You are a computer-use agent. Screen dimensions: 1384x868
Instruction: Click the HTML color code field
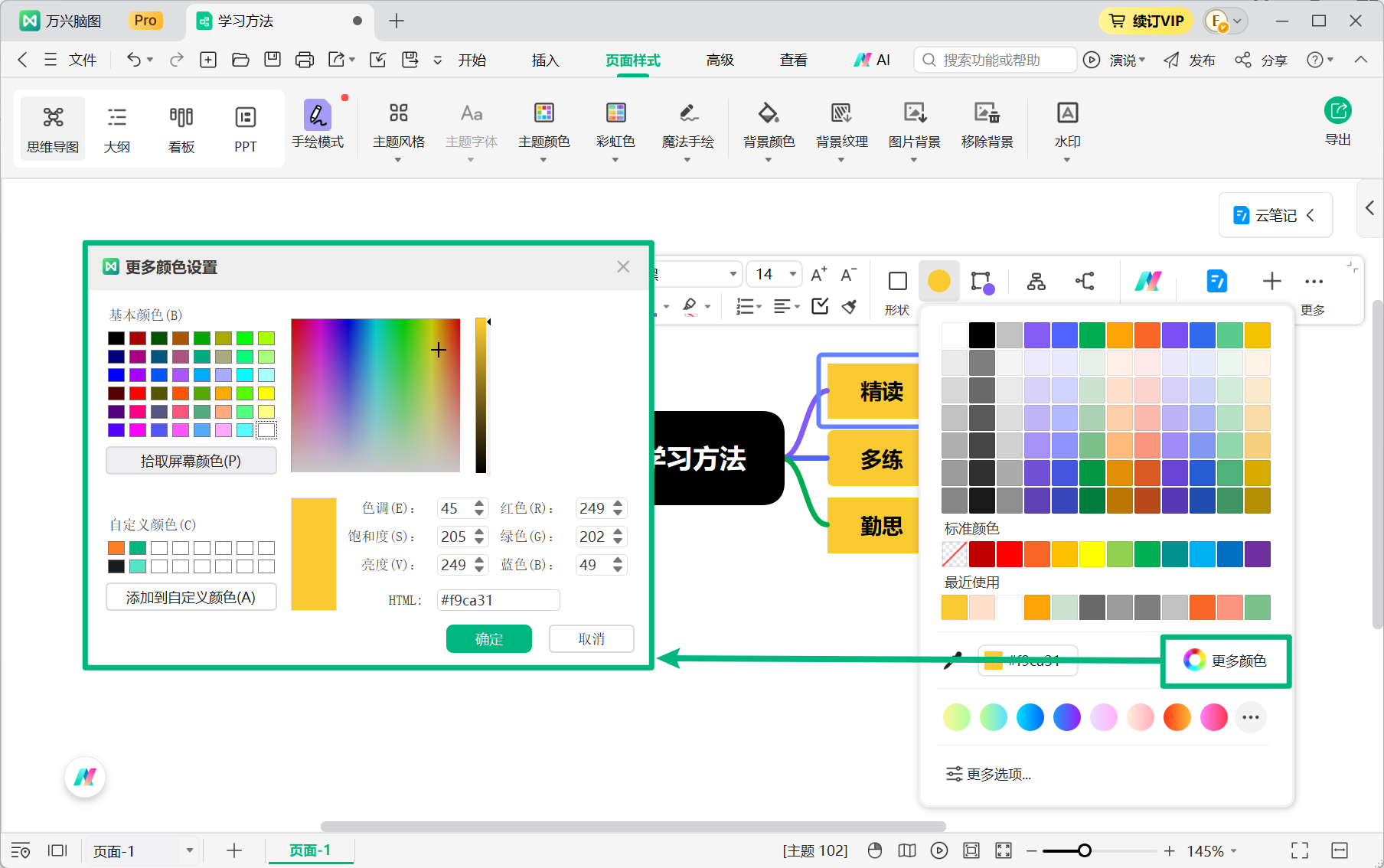[x=498, y=600]
